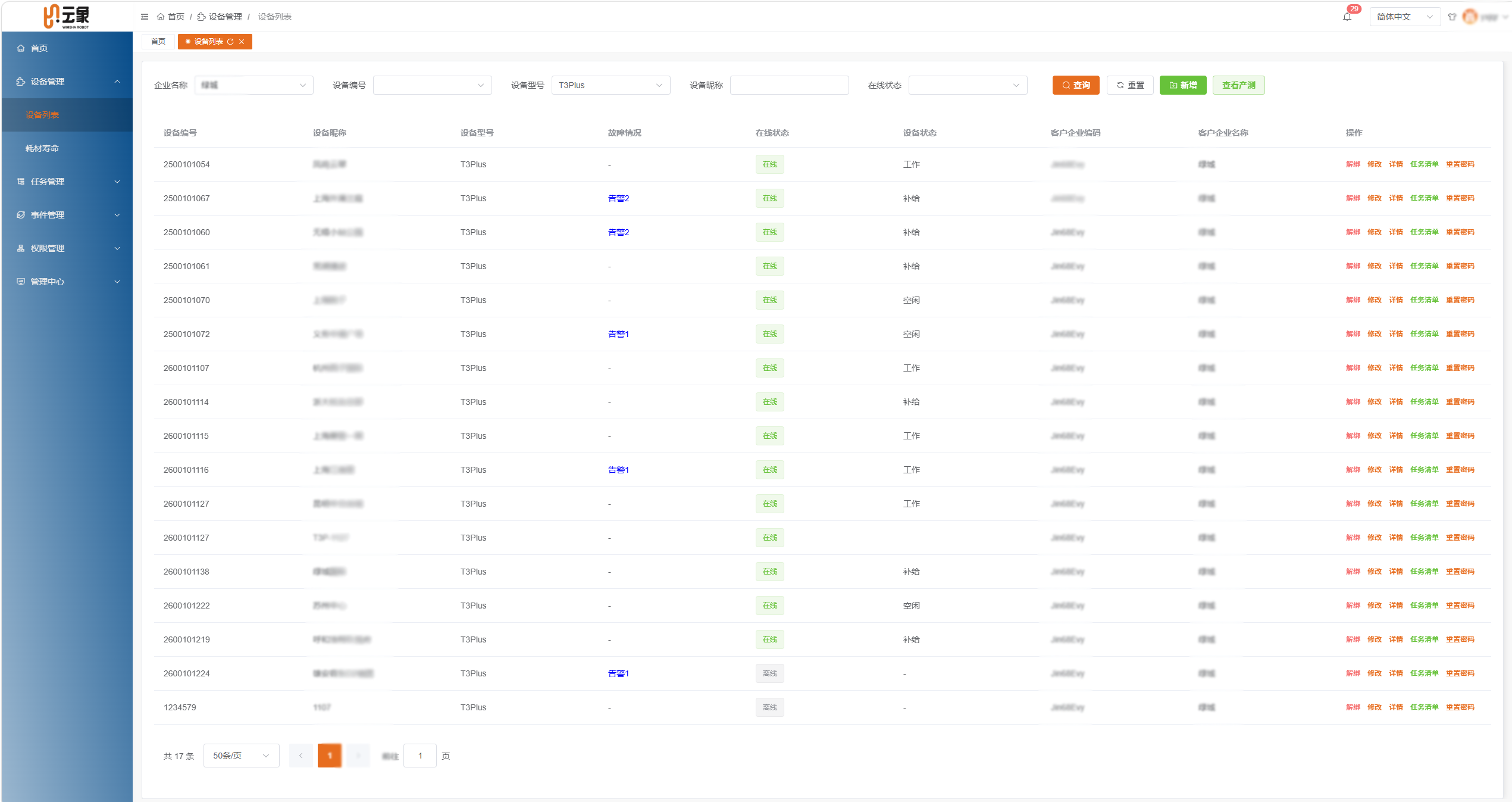Expand the 权限管理 sidebar menu

click(67, 248)
